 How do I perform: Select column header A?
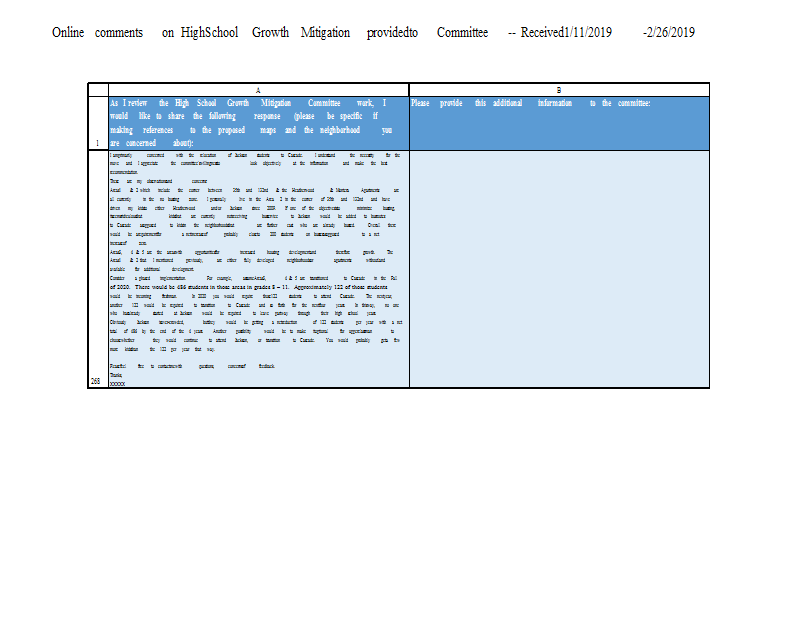pyautogui.click(x=259, y=90)
